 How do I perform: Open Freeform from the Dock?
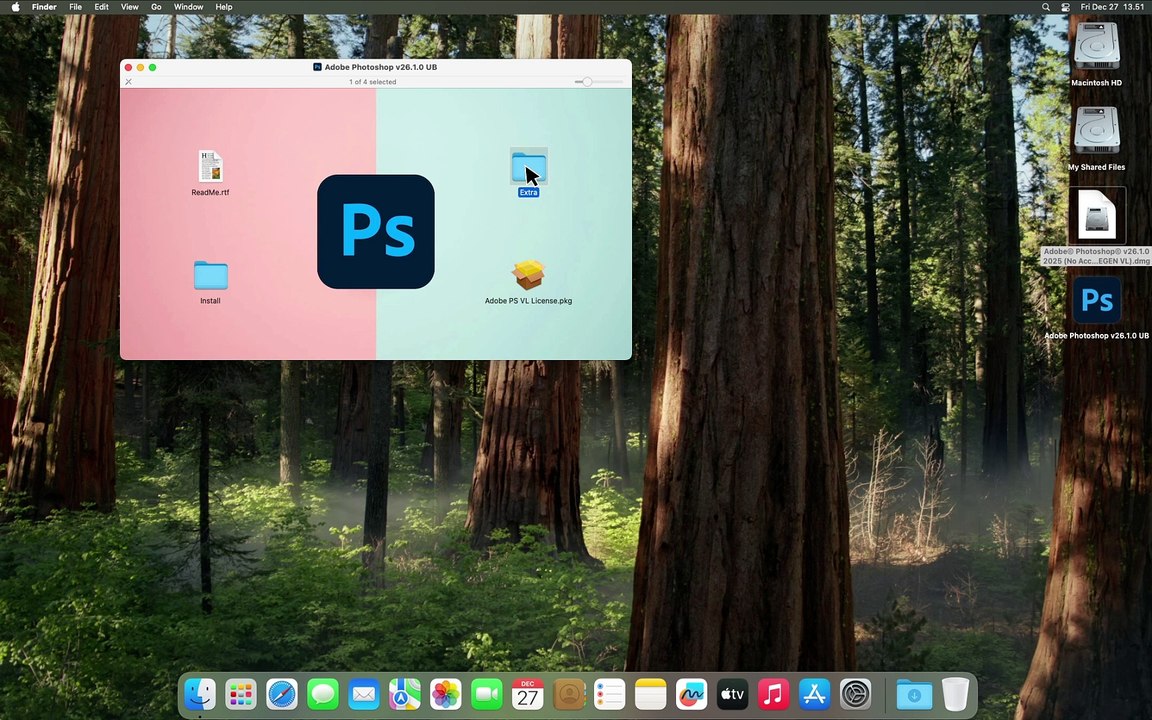(691, 694)
